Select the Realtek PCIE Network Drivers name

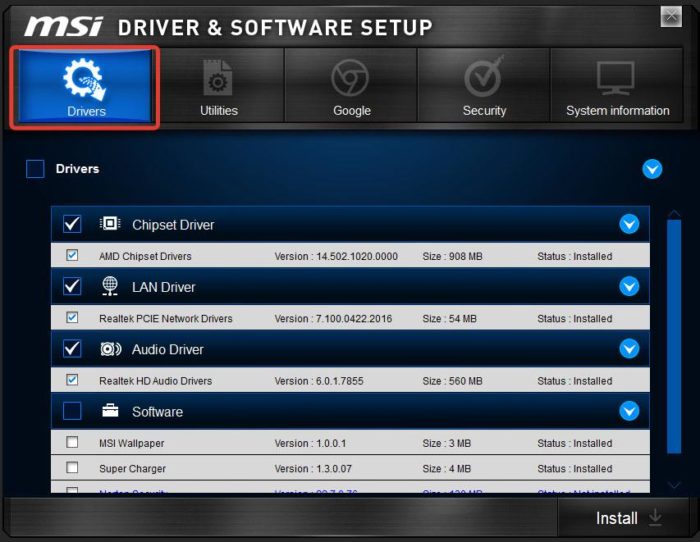coord(166,319)
